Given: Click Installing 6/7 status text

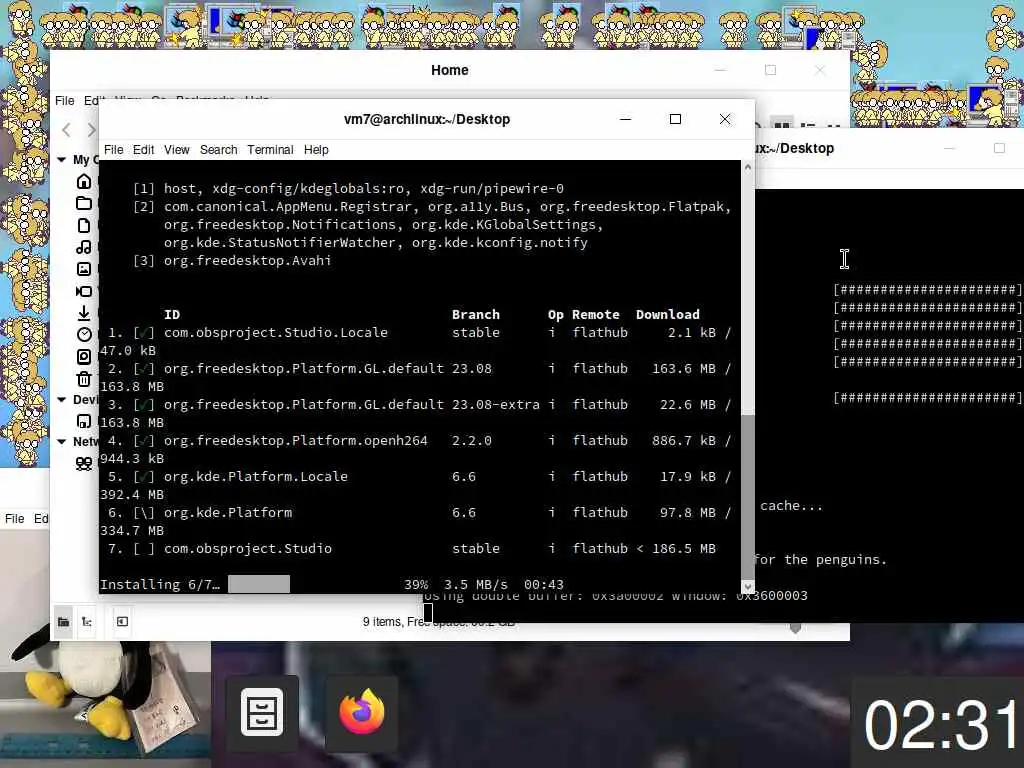Looking at the screenshot, I should tap(160, 584).
